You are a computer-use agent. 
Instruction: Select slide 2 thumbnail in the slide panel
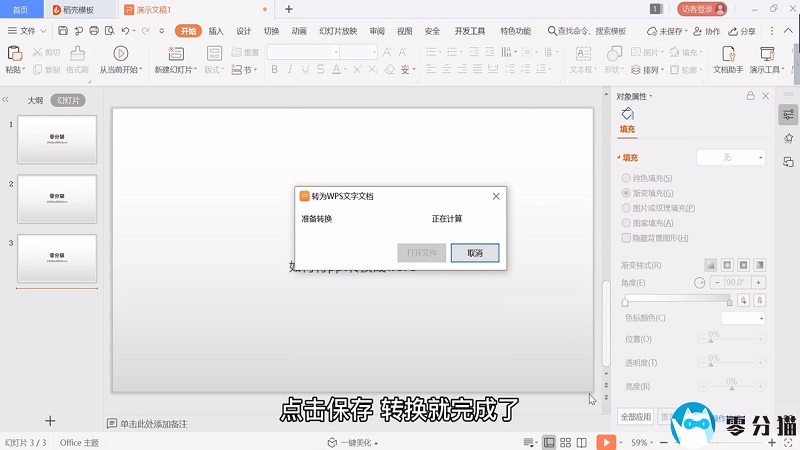click(x=57, y=199)
